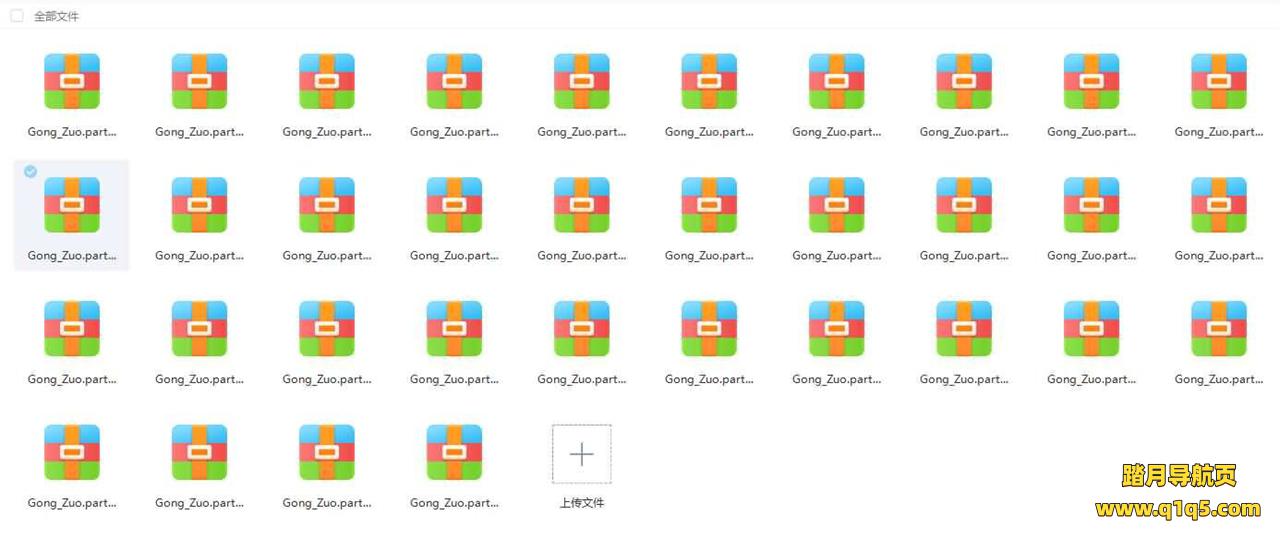Open the highlighted Gong_Zuo archive icon
The width and height of the screenshot is (1280, 551).
(72, 205)
